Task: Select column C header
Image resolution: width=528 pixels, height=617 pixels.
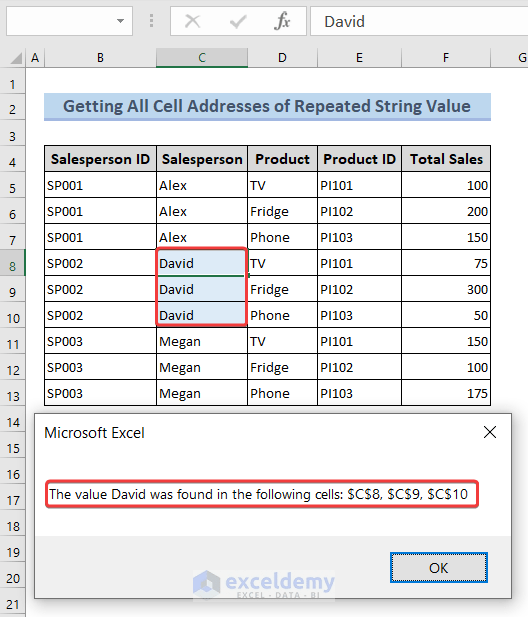Action: [x=202, y=58]
